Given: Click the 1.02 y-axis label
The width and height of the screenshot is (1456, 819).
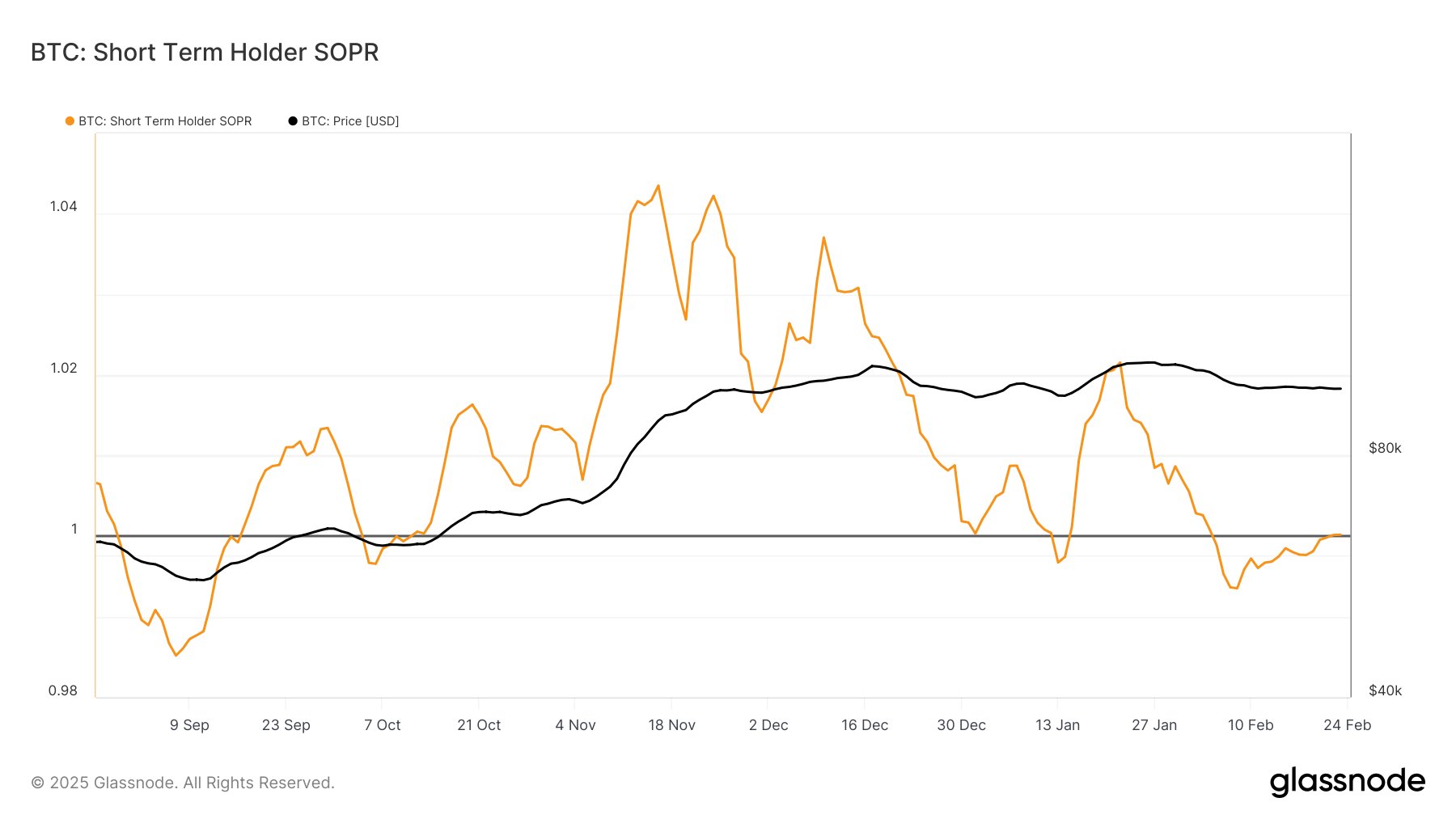Looking at the screenshot, I should [x=64, y=369].
